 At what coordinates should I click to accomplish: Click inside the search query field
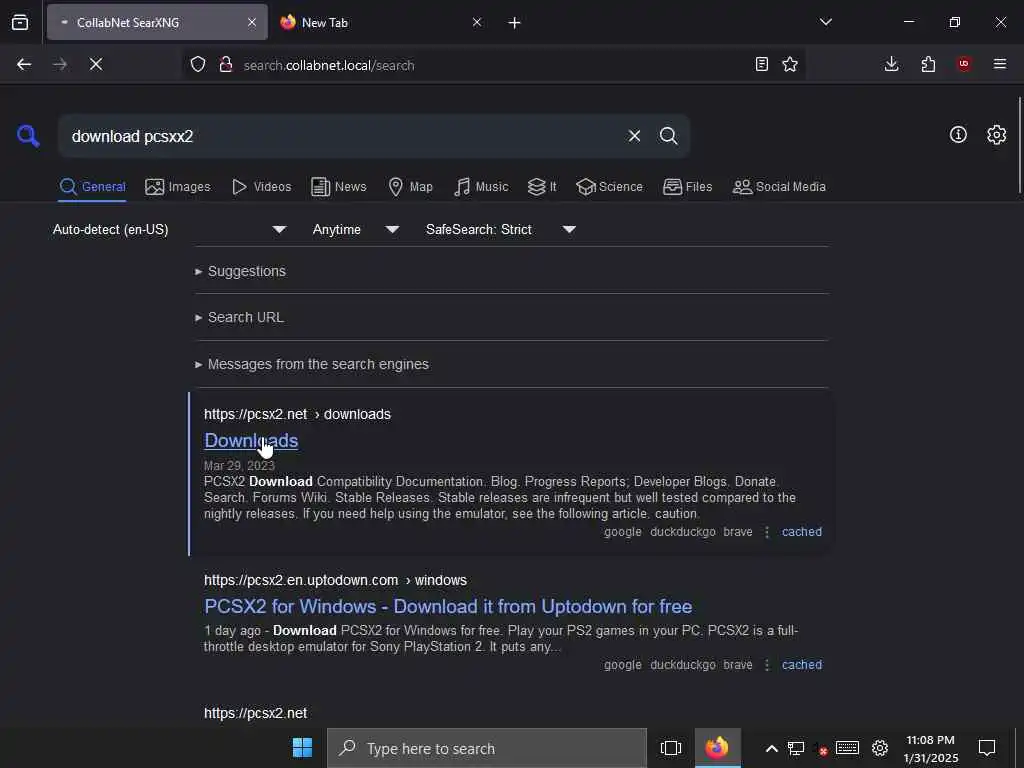point(344,136)
